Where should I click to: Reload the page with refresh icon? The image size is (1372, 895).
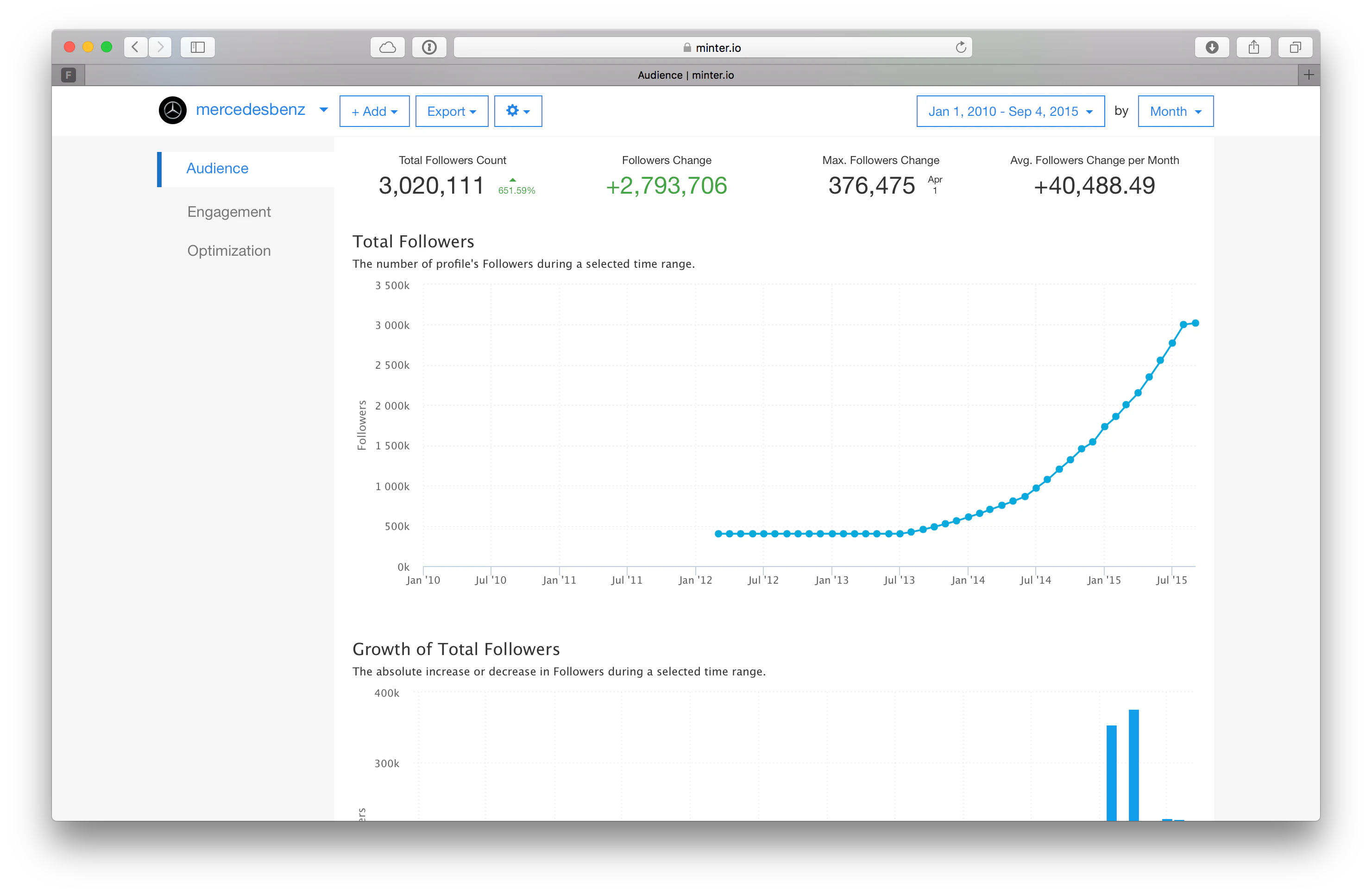[960, 47]
